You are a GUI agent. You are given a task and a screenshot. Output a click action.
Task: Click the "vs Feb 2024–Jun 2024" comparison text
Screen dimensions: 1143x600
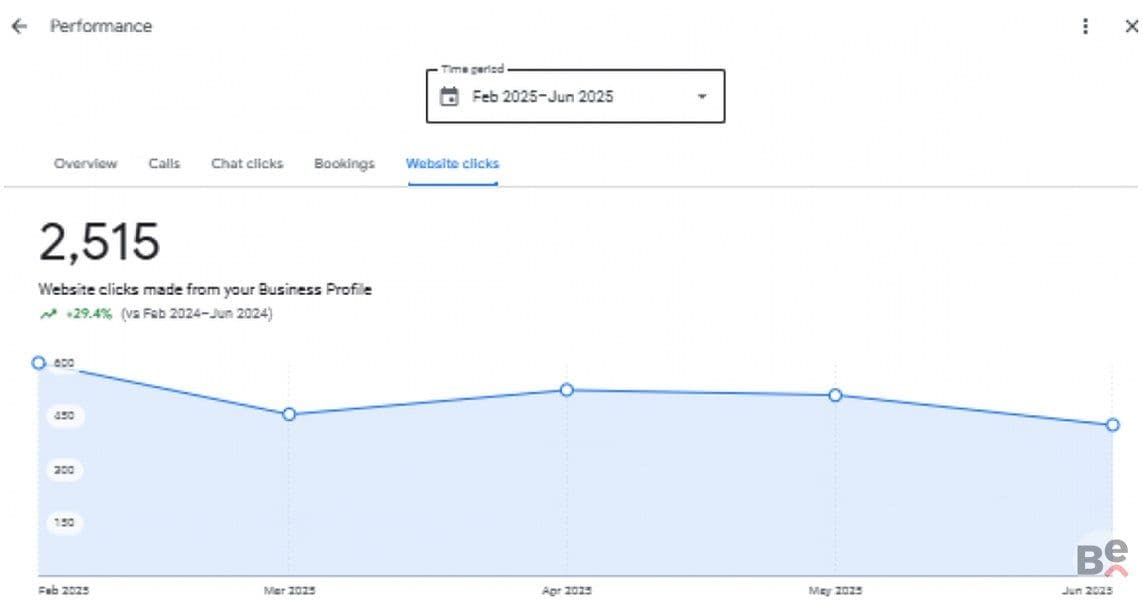coord(197,313)
